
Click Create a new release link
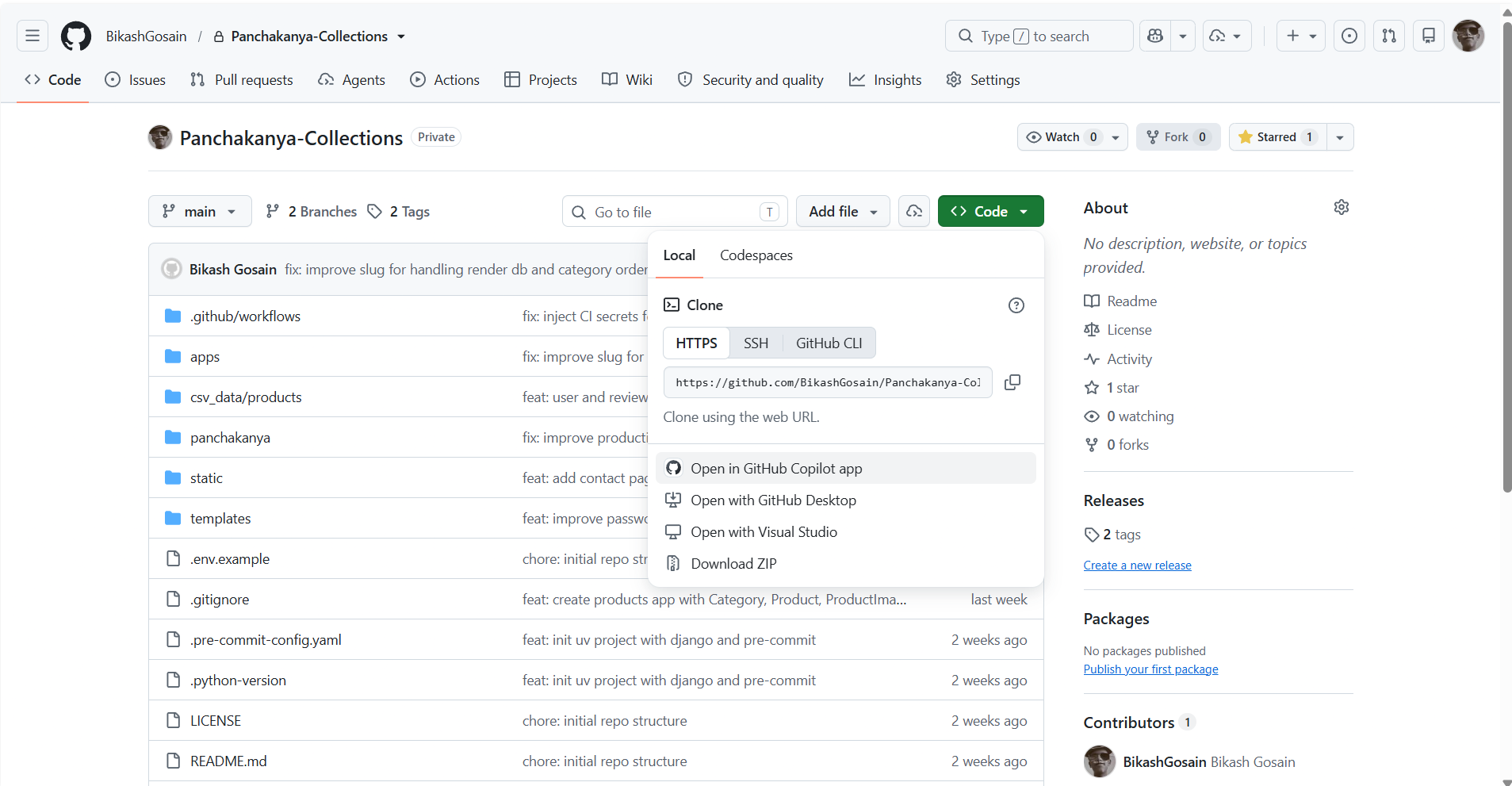point(1137,565)
